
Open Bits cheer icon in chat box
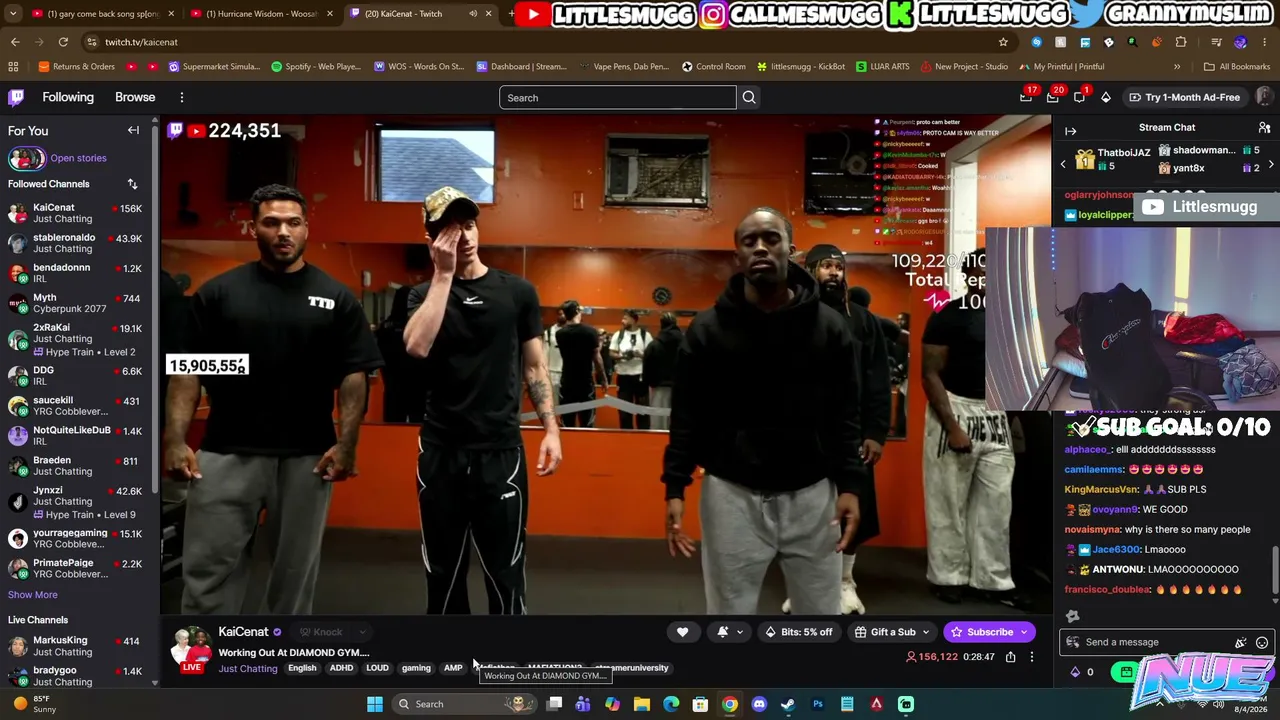(x=1241, y=643)
